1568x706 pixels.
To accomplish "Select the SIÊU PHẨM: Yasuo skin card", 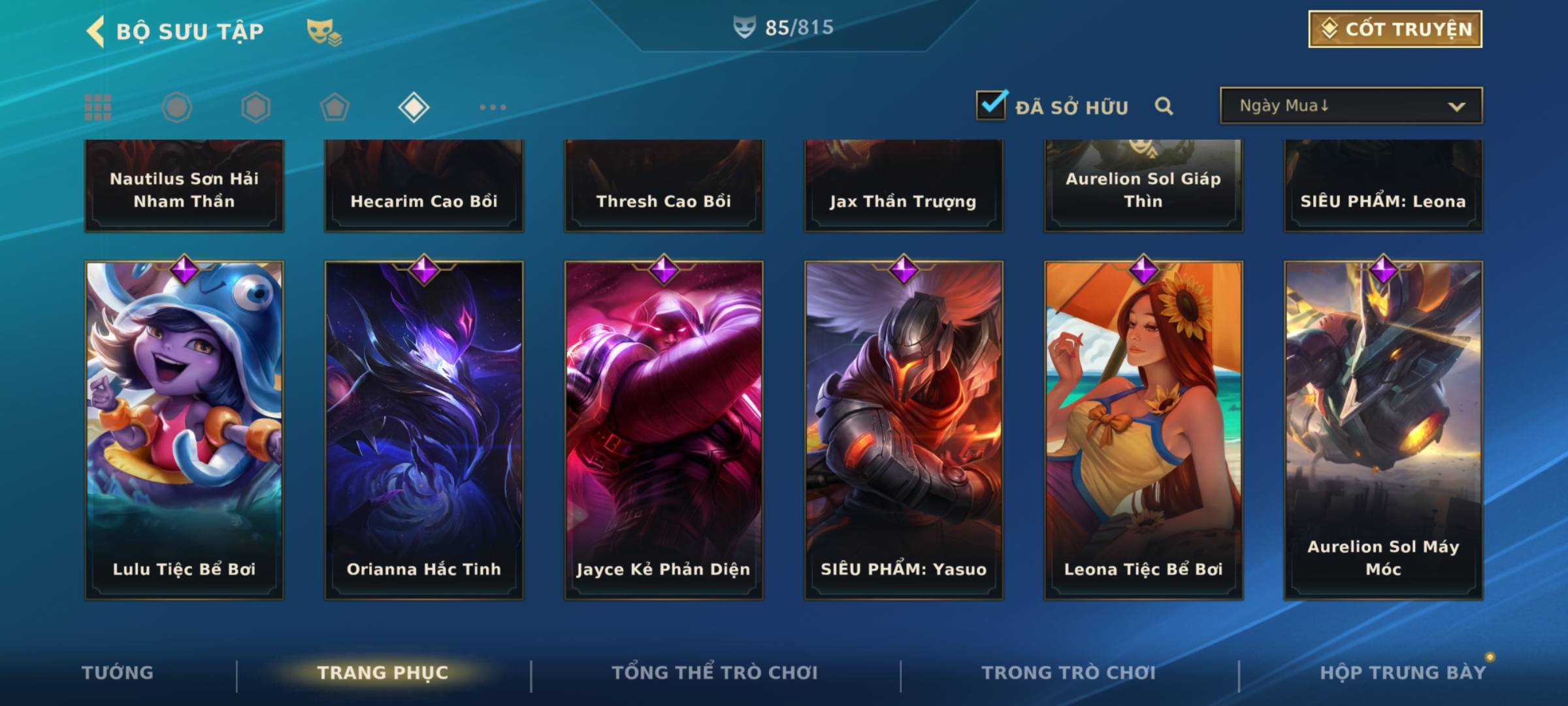I will pyautogui.click(x=904, y=430).
